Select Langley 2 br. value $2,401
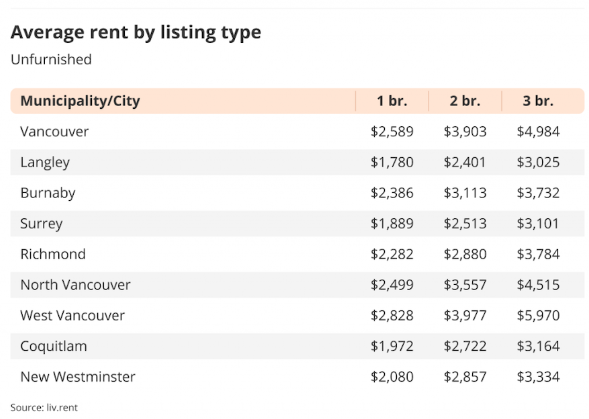Image resolution: width=589 pixels, height=419 pixels. click(465, 162)
